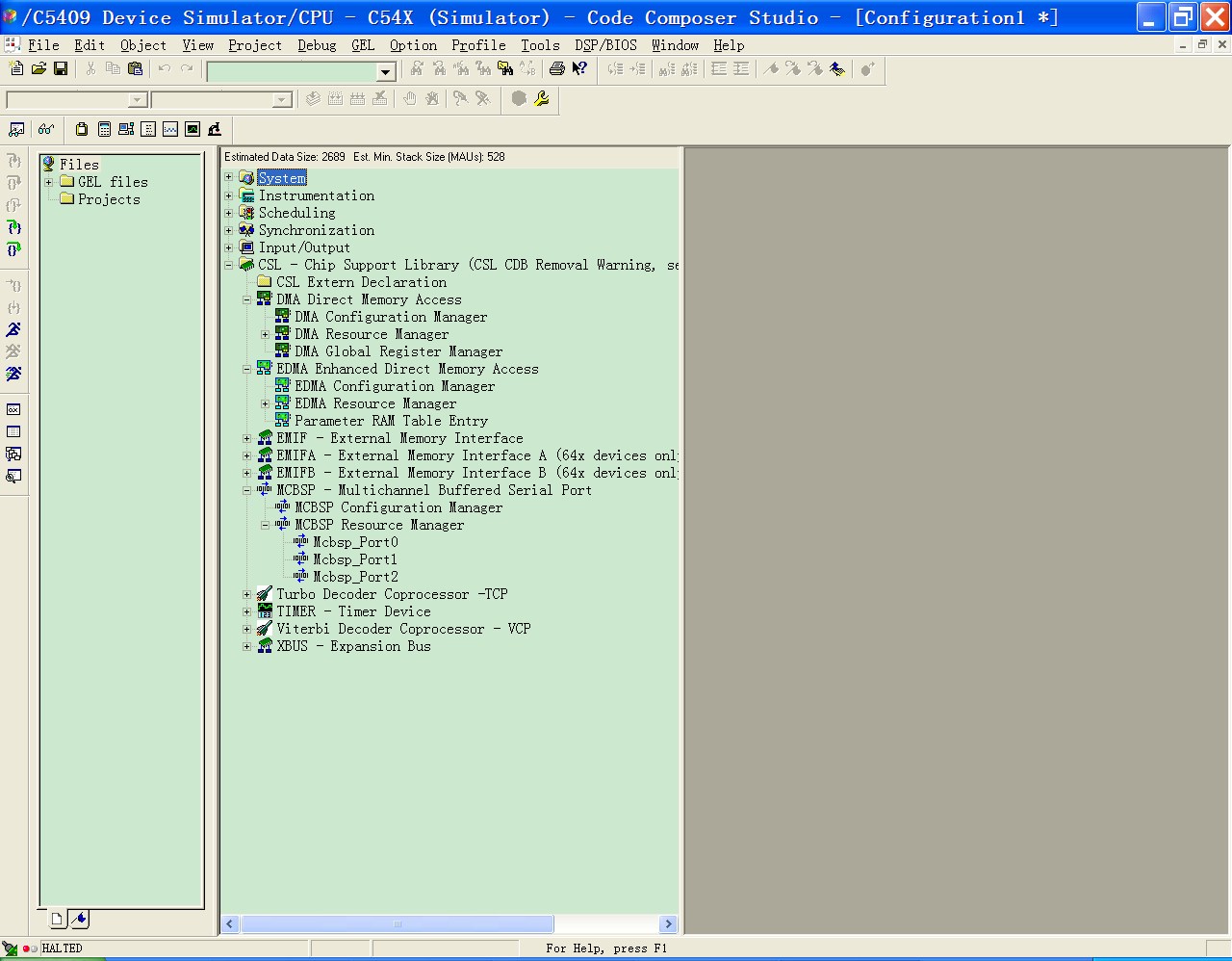Select the DMA Configuration Manager entry
Viewport: 1232px width, 961px height.
coord(389,317)
